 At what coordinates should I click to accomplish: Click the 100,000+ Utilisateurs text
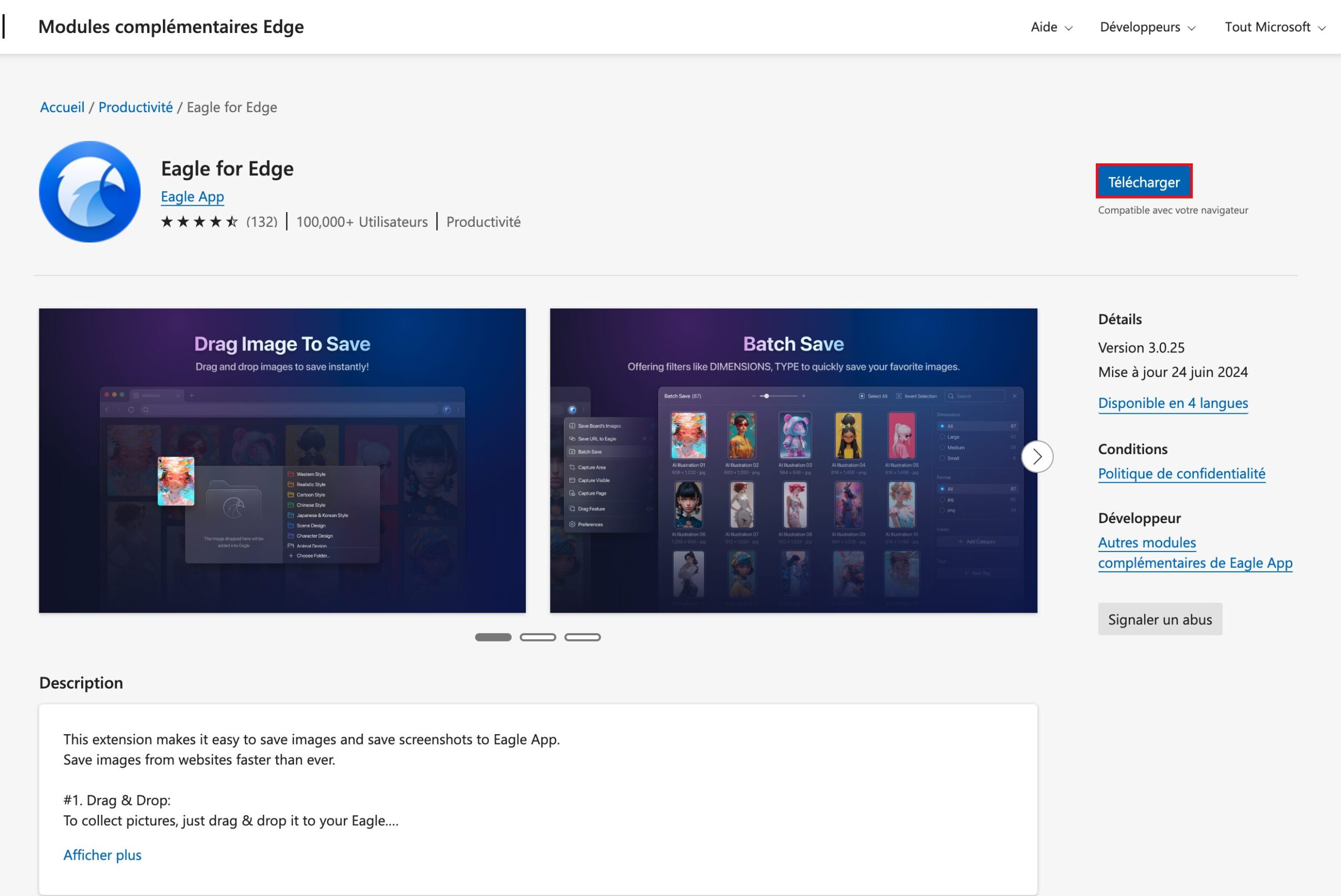(x=362, y=222)
